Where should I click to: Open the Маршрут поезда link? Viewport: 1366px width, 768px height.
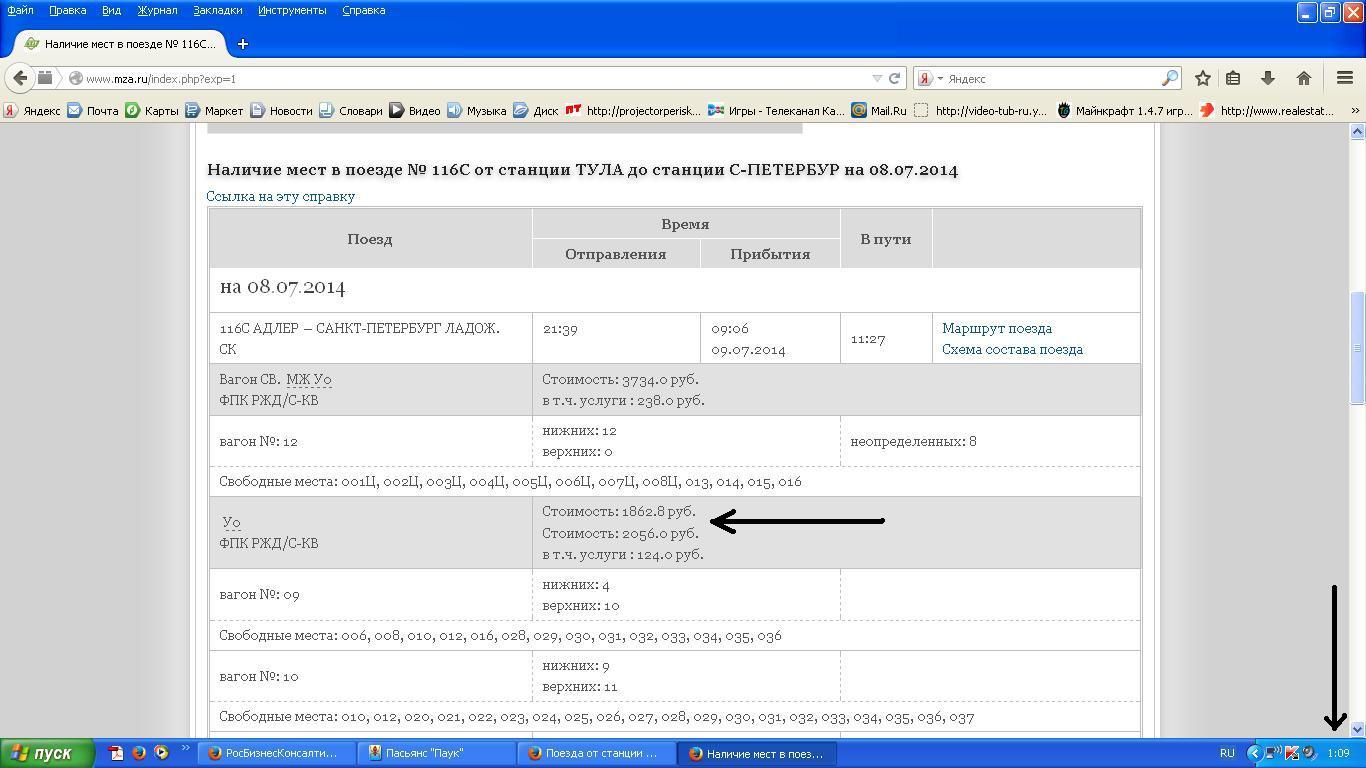(x=996, y=328)
